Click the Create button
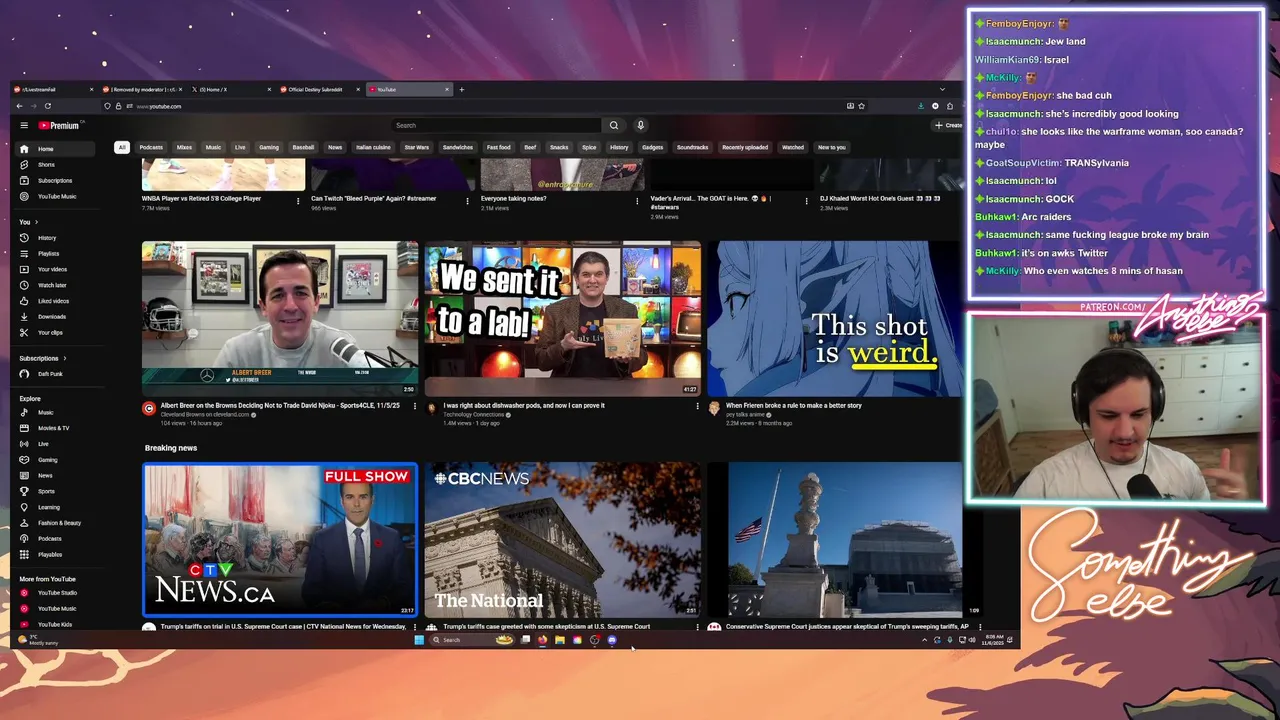The image size is (1280, 720). coord(948,125)
